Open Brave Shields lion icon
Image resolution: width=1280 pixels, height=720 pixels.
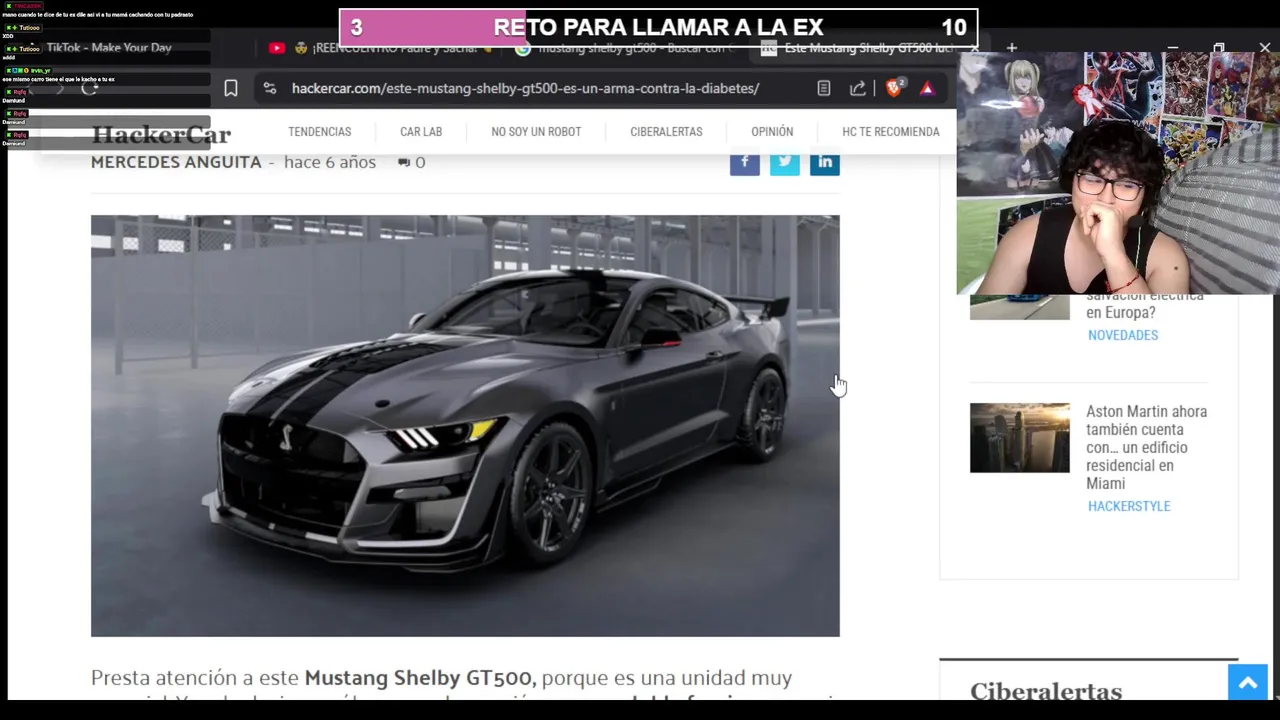894,88
